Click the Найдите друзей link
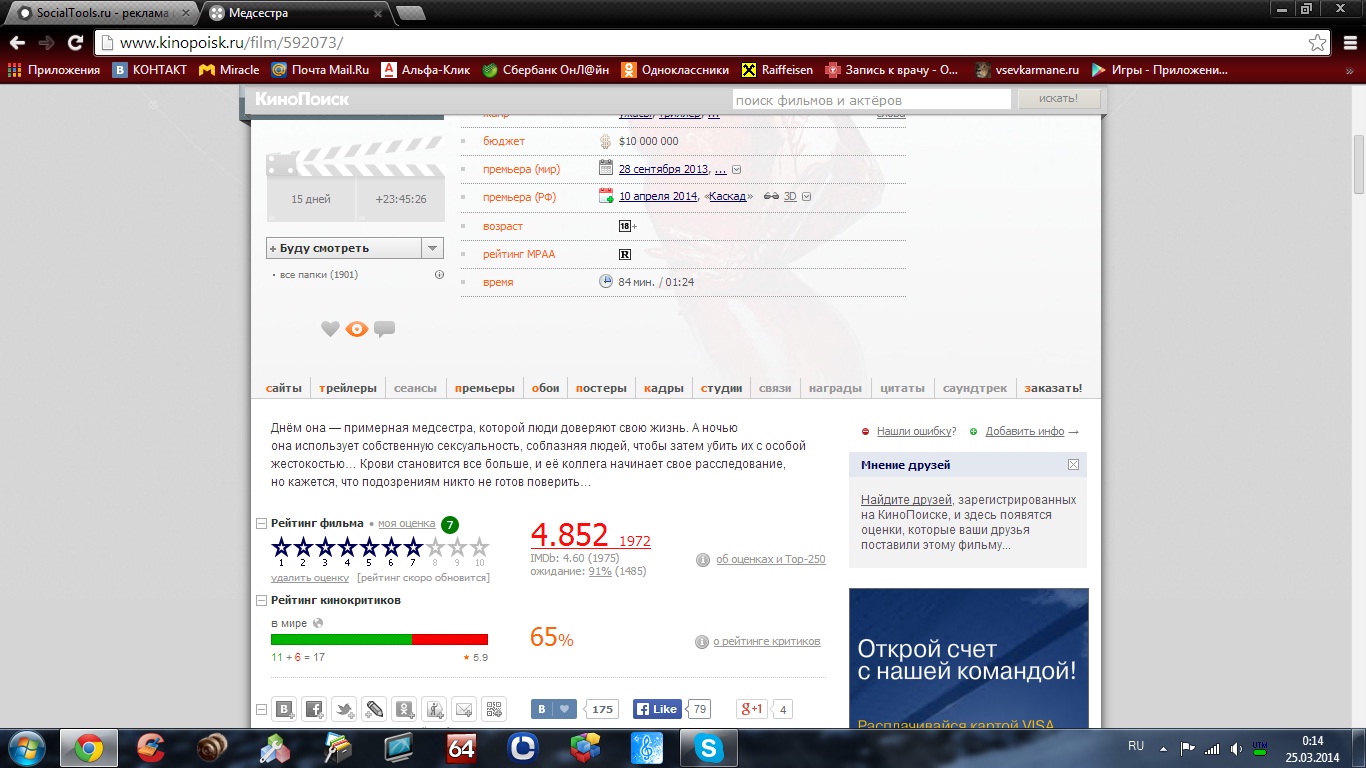The height and width of the screenshot is (768, 1366). point(906,499)
